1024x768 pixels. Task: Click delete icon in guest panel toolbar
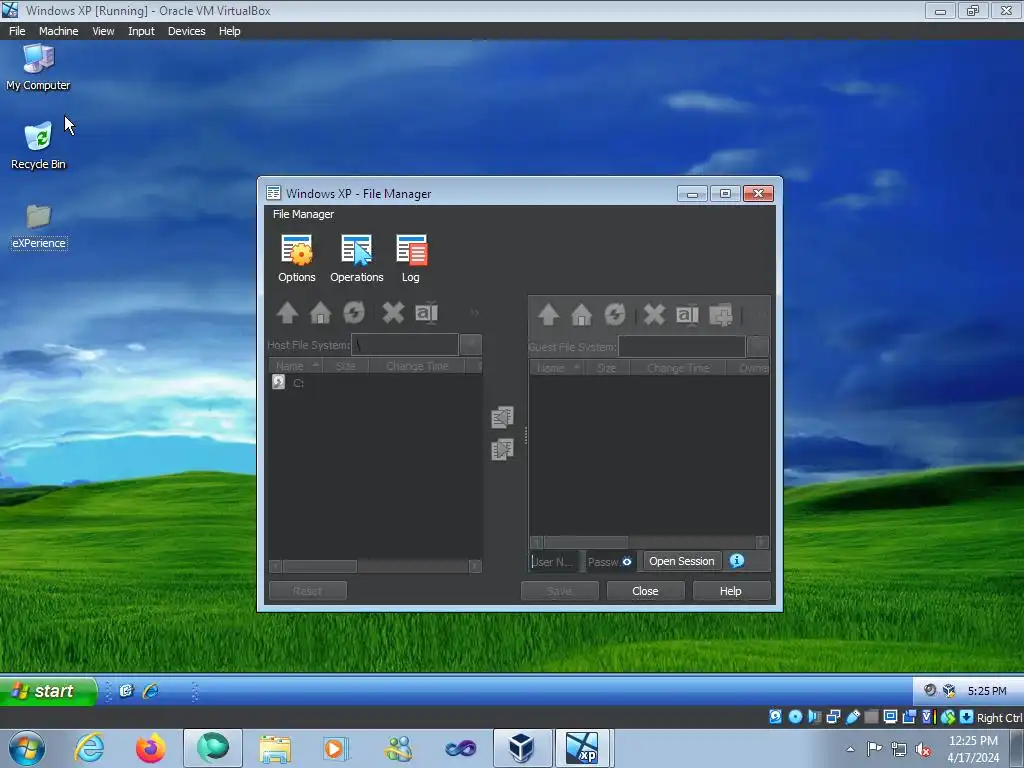click(x=654, y=315)
